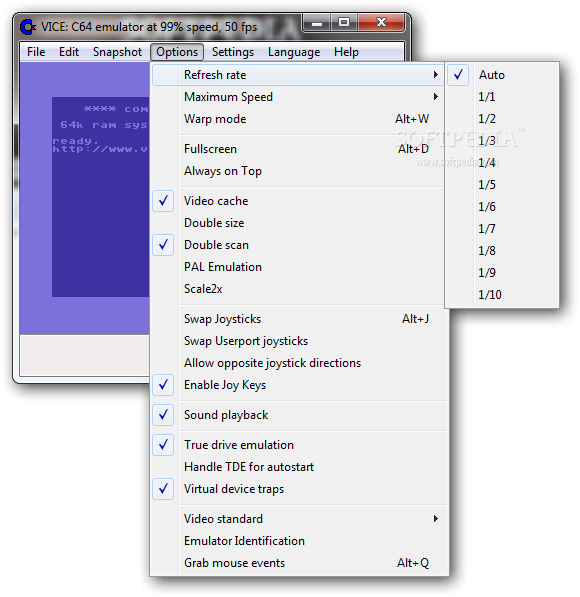Set refresh rate to 1/9

502,273
